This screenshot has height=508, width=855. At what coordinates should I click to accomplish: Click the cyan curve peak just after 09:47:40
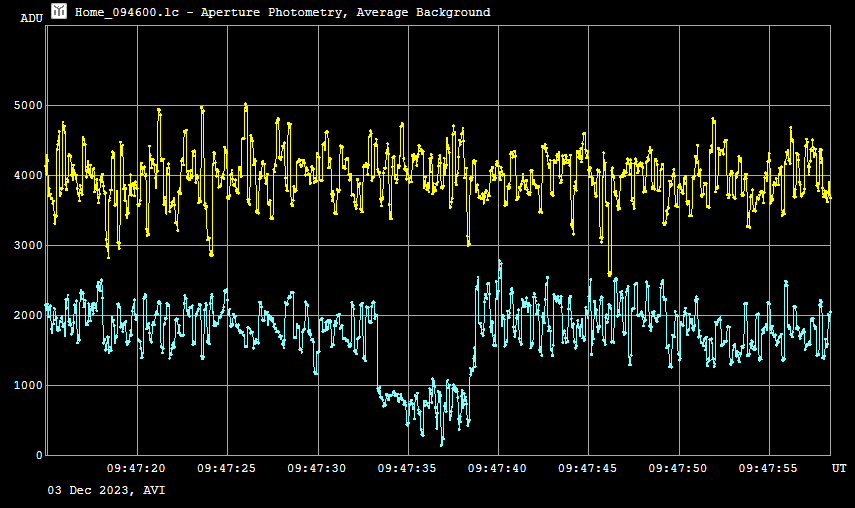point(500,262)
